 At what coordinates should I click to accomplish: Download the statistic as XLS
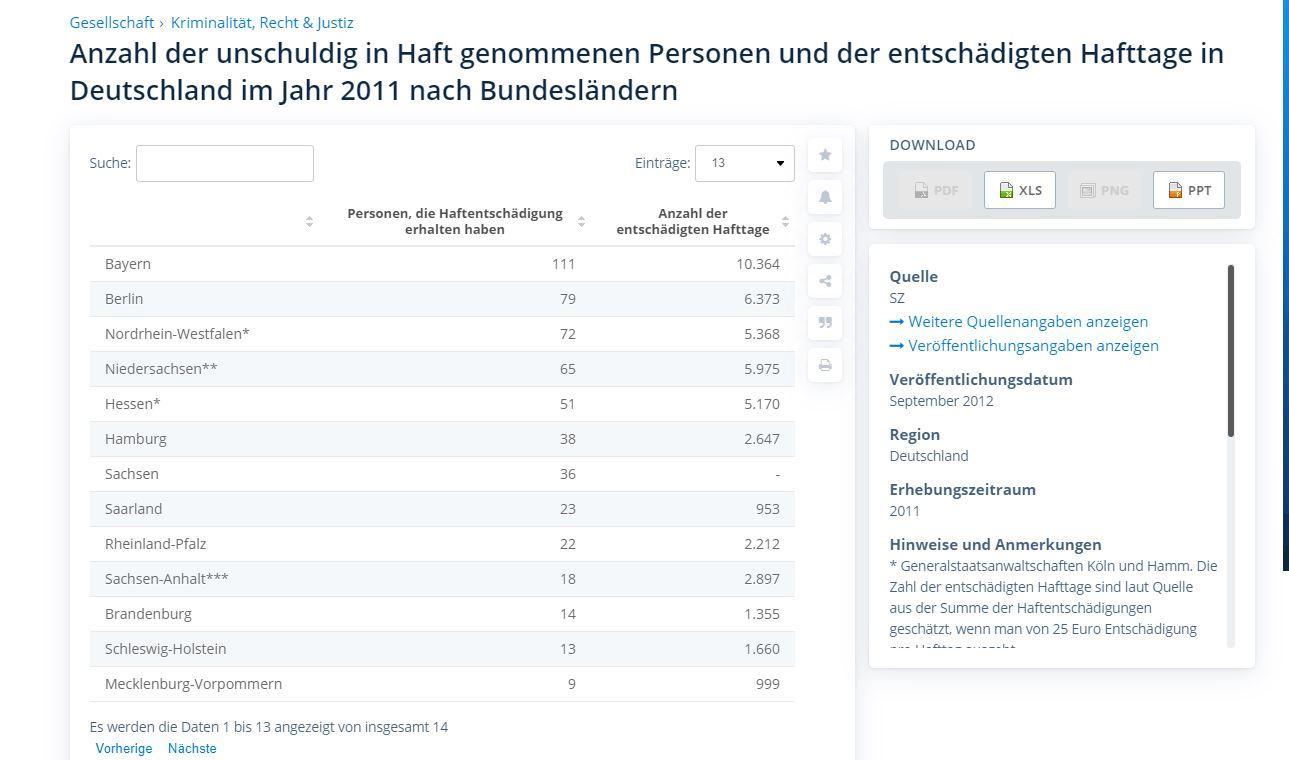[1020, 190]
